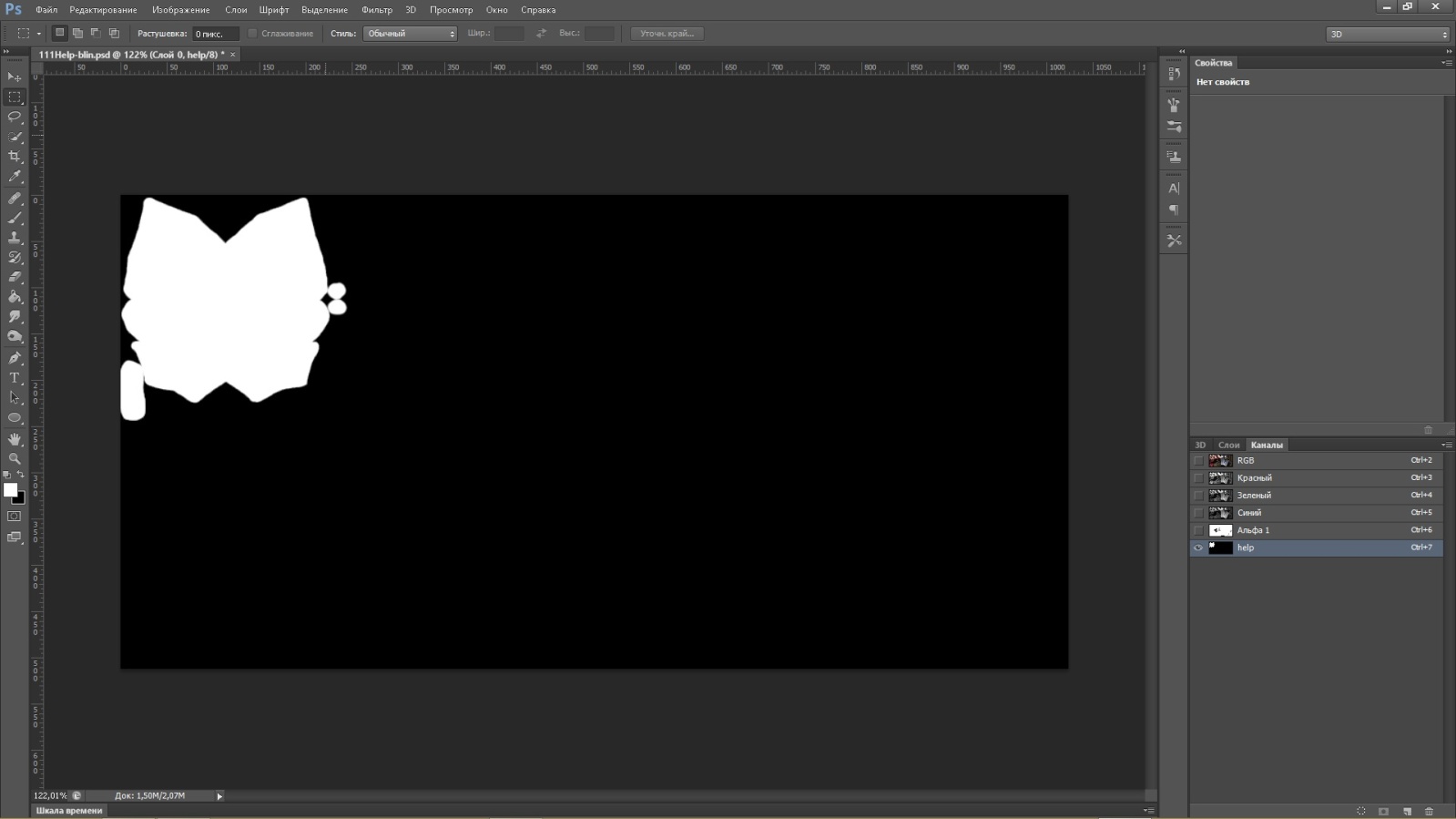The width and height of the screenshot is (1456, 819).
Task: Select the Sponge tool in toolbox
Action: point(15,337)
